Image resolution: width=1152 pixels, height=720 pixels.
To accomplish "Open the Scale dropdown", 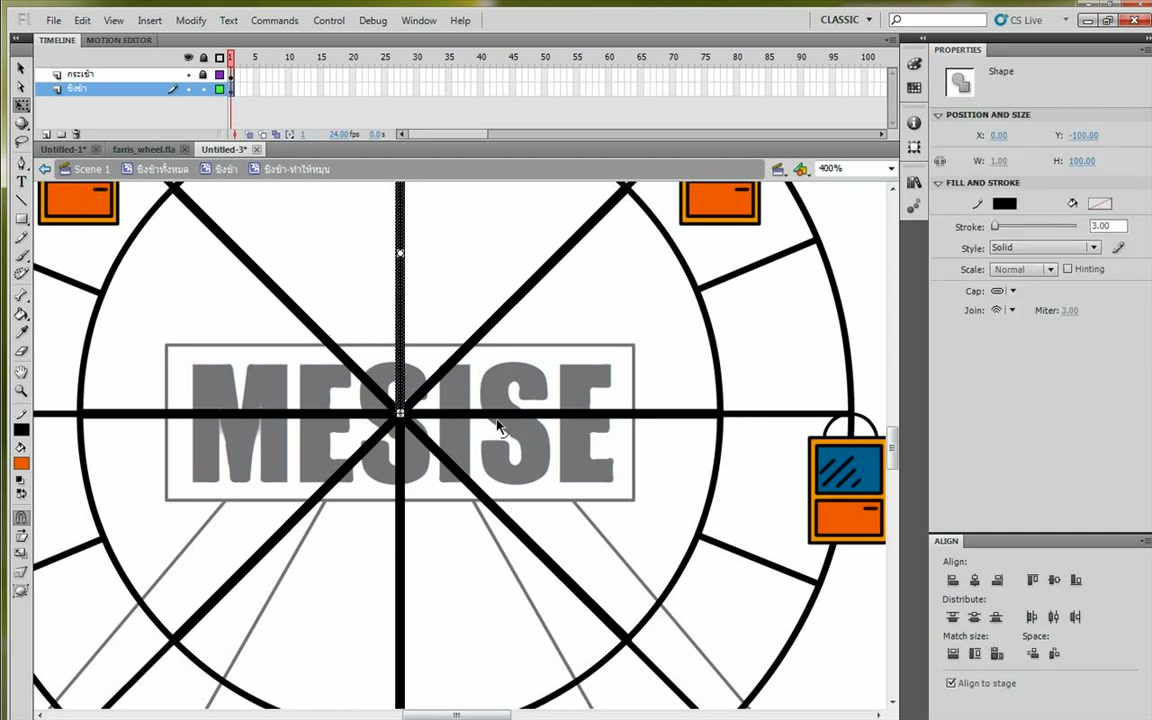I will 1023,270.
